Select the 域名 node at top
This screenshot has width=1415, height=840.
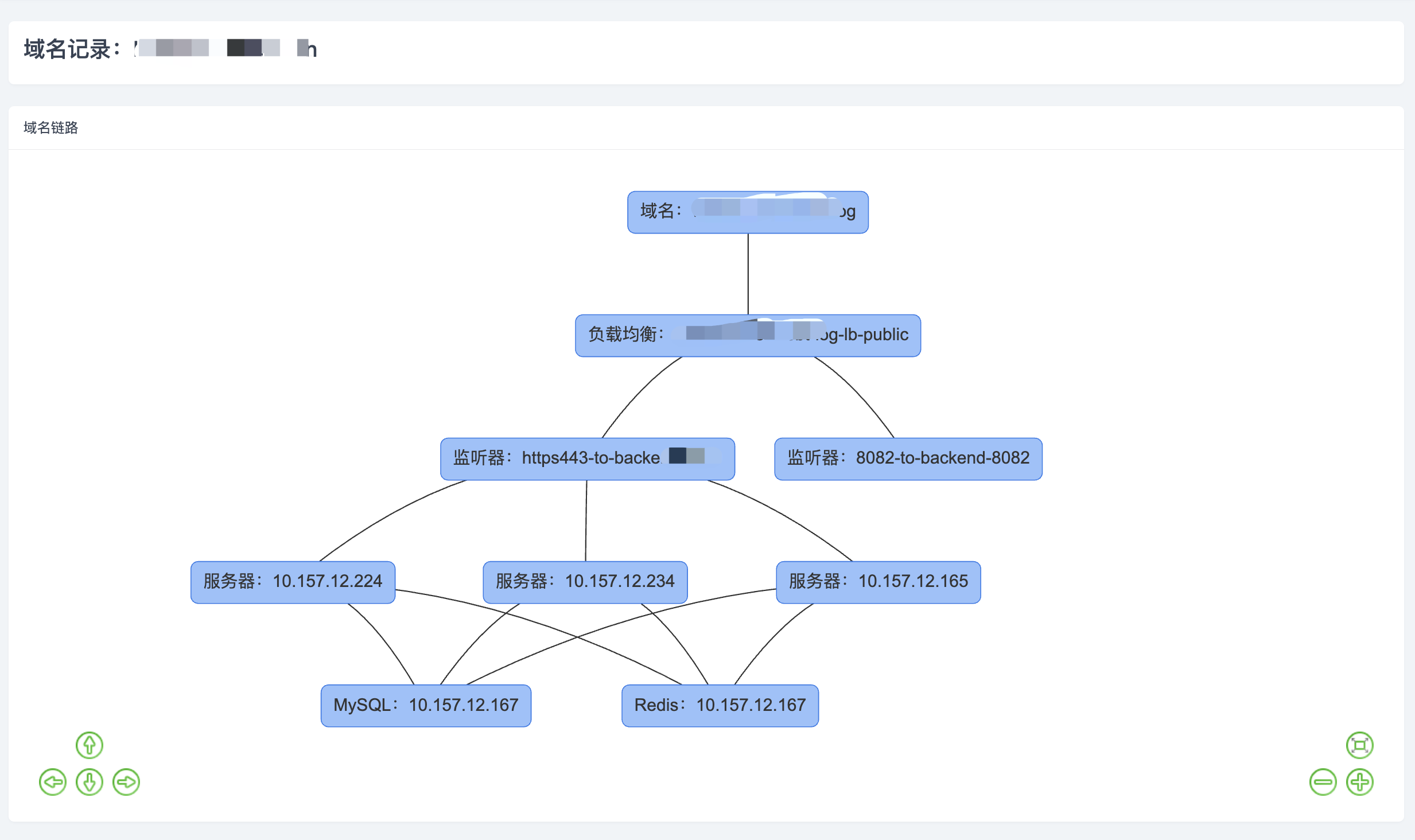(x=748, y=212)
